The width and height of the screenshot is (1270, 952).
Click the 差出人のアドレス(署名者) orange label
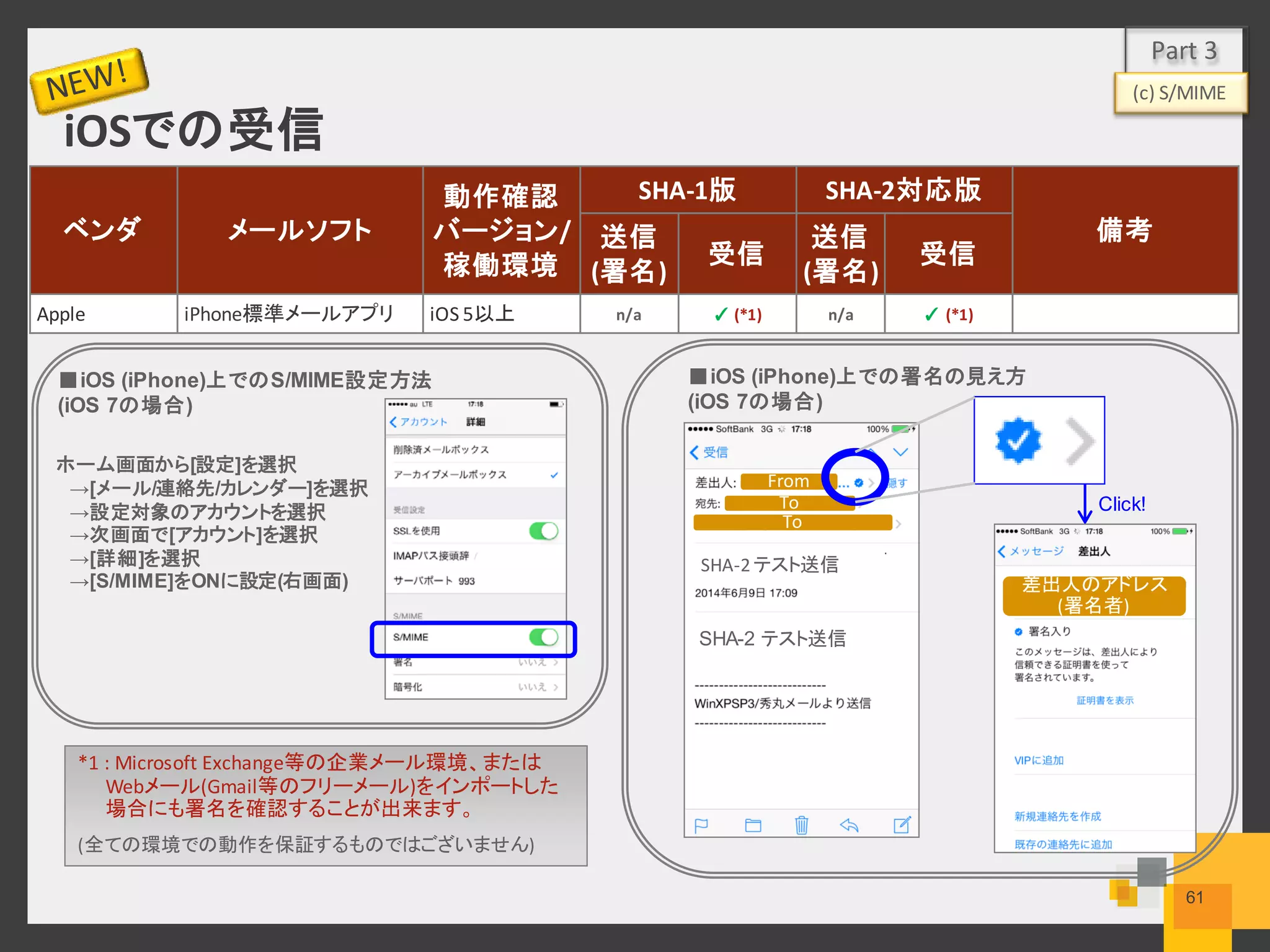tap(1095, 595)
